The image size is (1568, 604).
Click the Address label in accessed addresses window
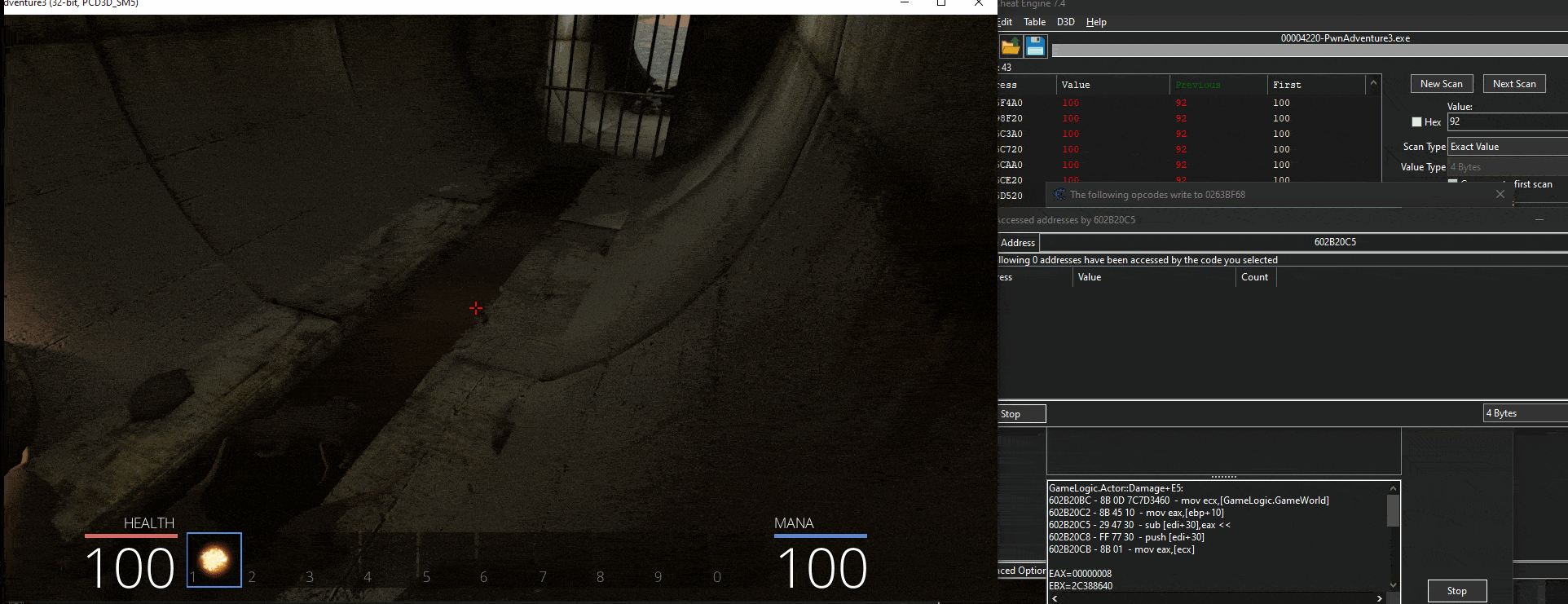click(x=1018, y=243)
